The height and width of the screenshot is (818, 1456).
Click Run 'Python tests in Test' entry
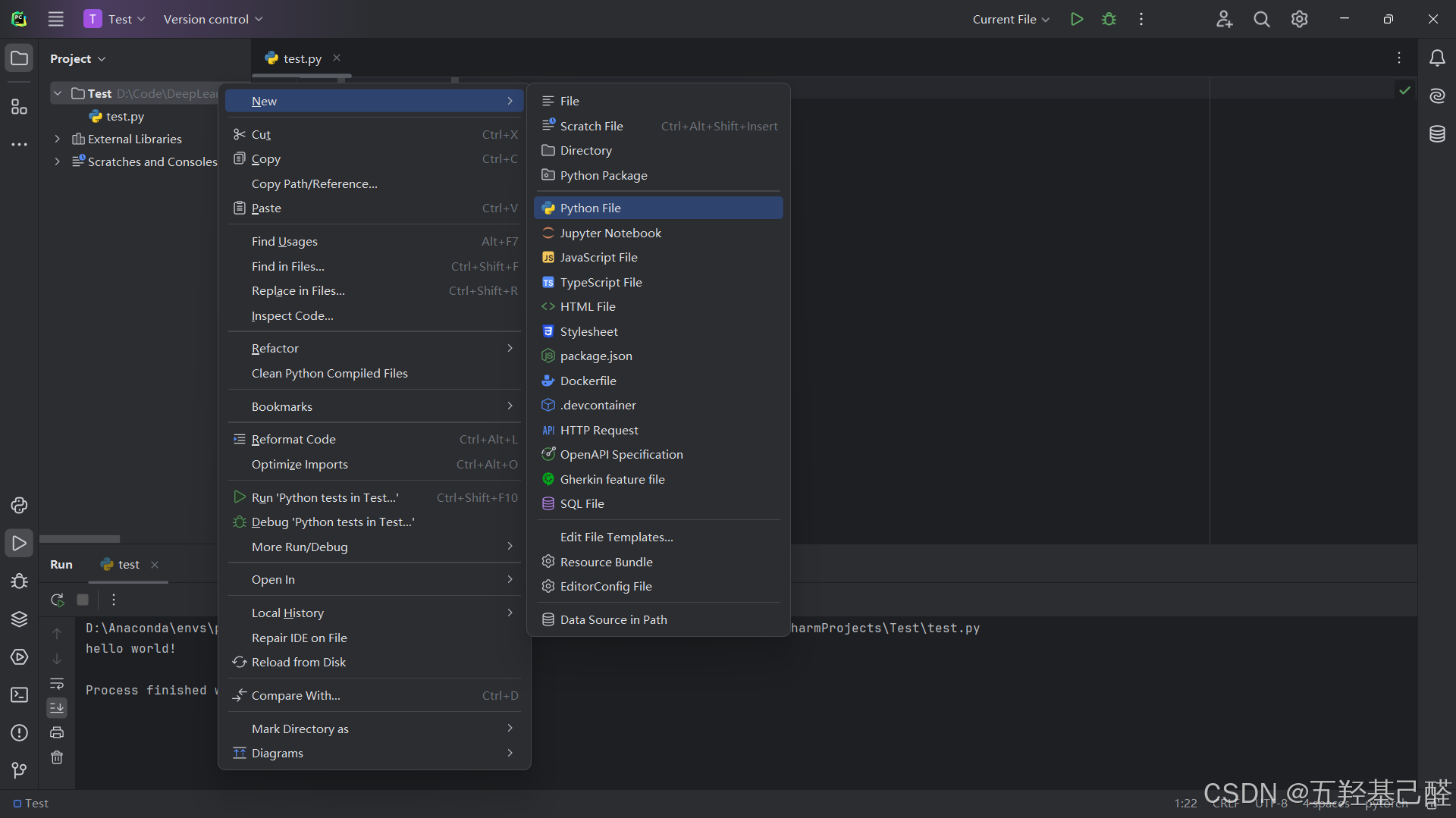coord(375,497)
